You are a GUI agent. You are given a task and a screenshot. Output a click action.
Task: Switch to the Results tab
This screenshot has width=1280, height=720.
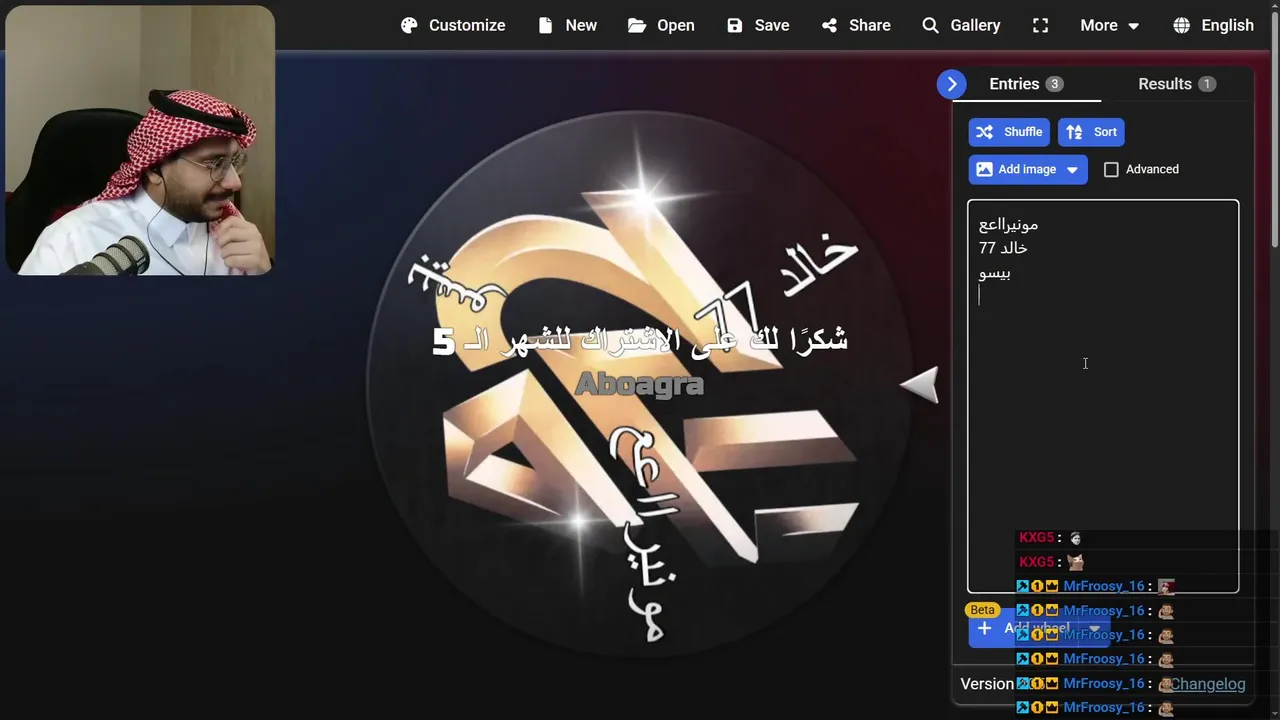click(x=1177, y=84)
